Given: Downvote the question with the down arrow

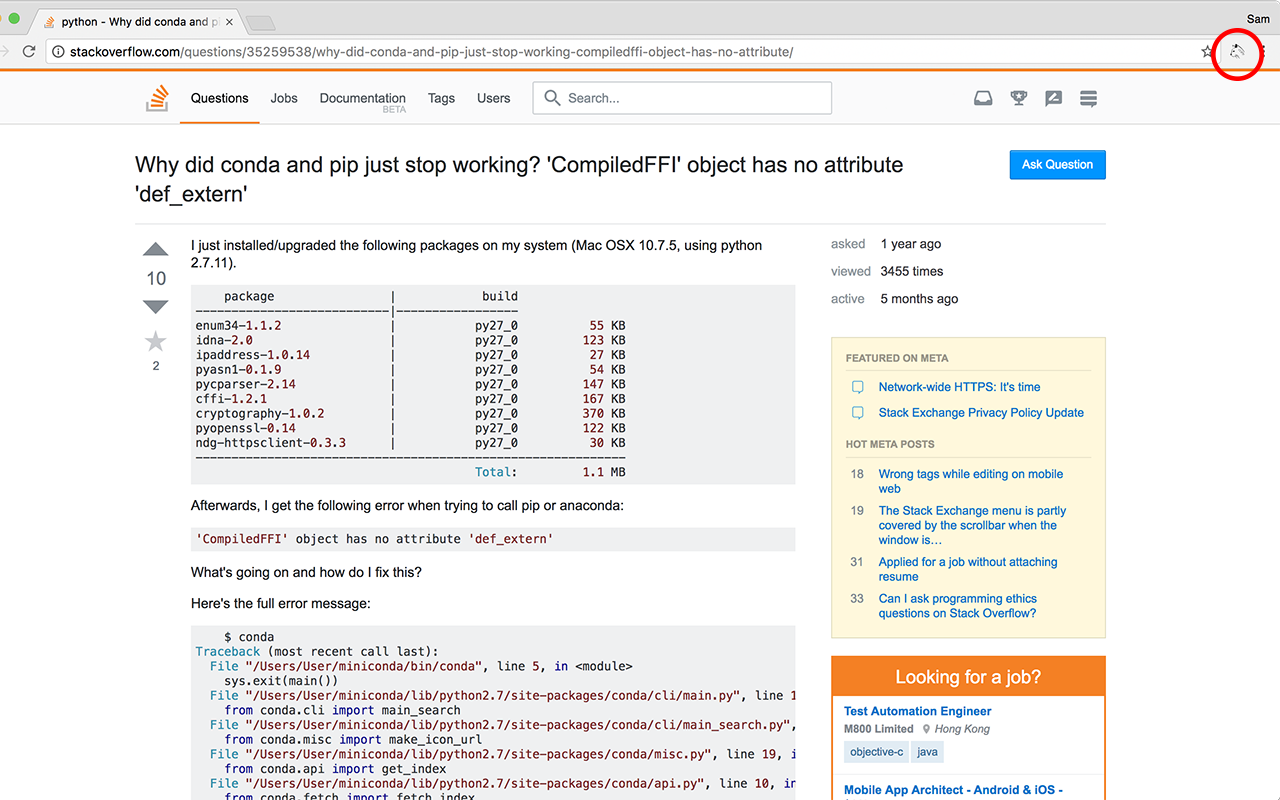Looking at the screenshot, I should pyautogui.click(x=156, y=306).
